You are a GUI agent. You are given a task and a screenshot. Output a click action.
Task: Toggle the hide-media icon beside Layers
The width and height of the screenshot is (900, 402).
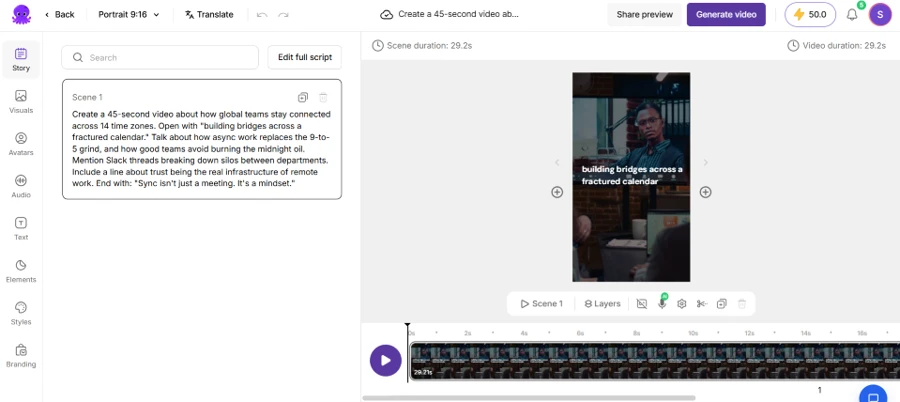(642, 304)
